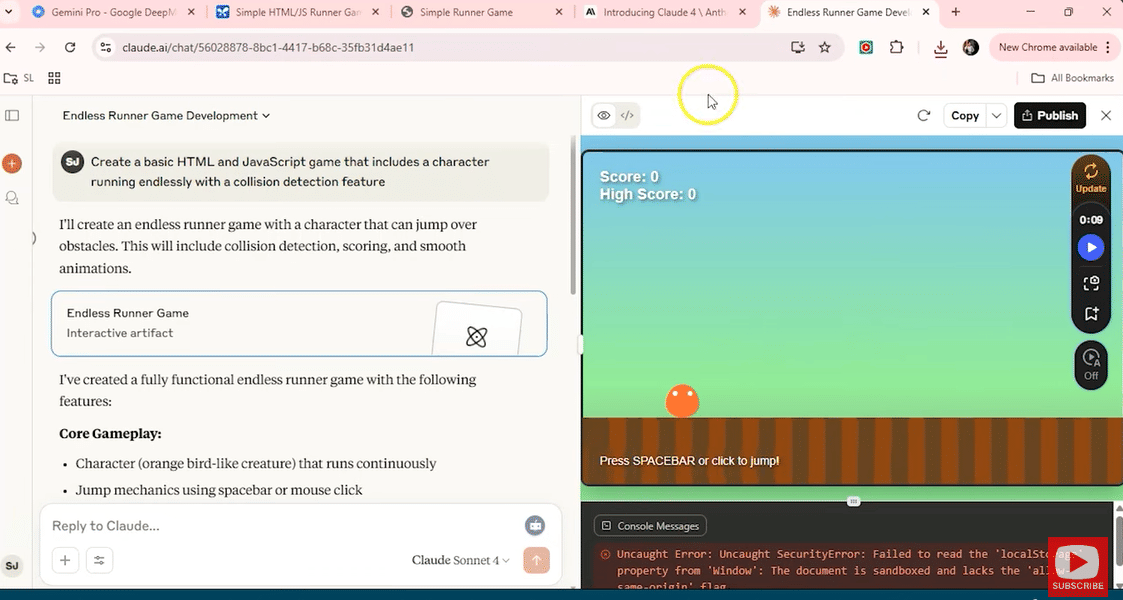Click the Publish button

[1049, 116]
